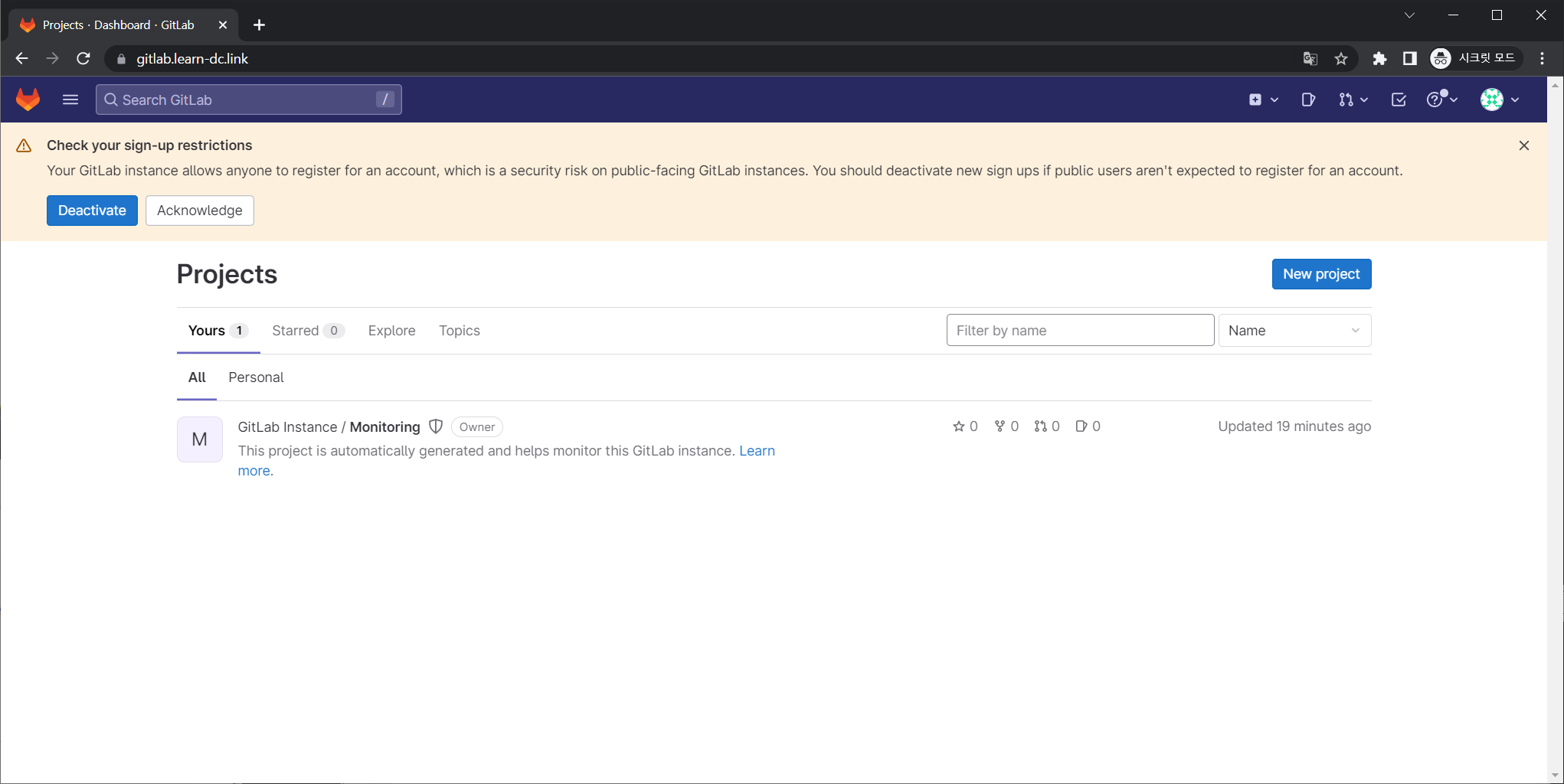This screenshot has width=1564, height=784.
Task: Open the Monitoring project link
Action: (384, 427)
